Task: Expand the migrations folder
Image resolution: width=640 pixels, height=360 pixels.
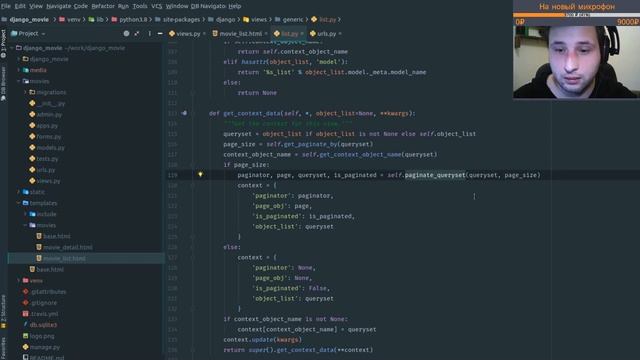Action: pos(25,92)
